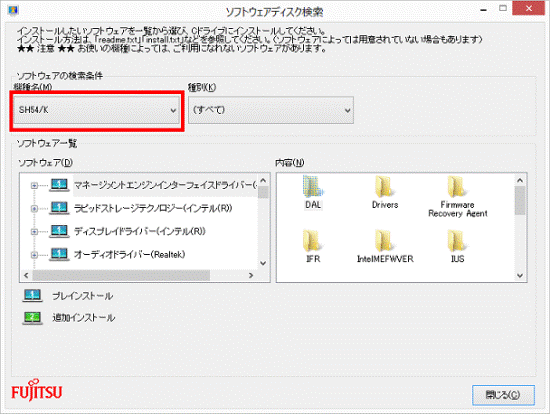Close the window with the red X

529,8
